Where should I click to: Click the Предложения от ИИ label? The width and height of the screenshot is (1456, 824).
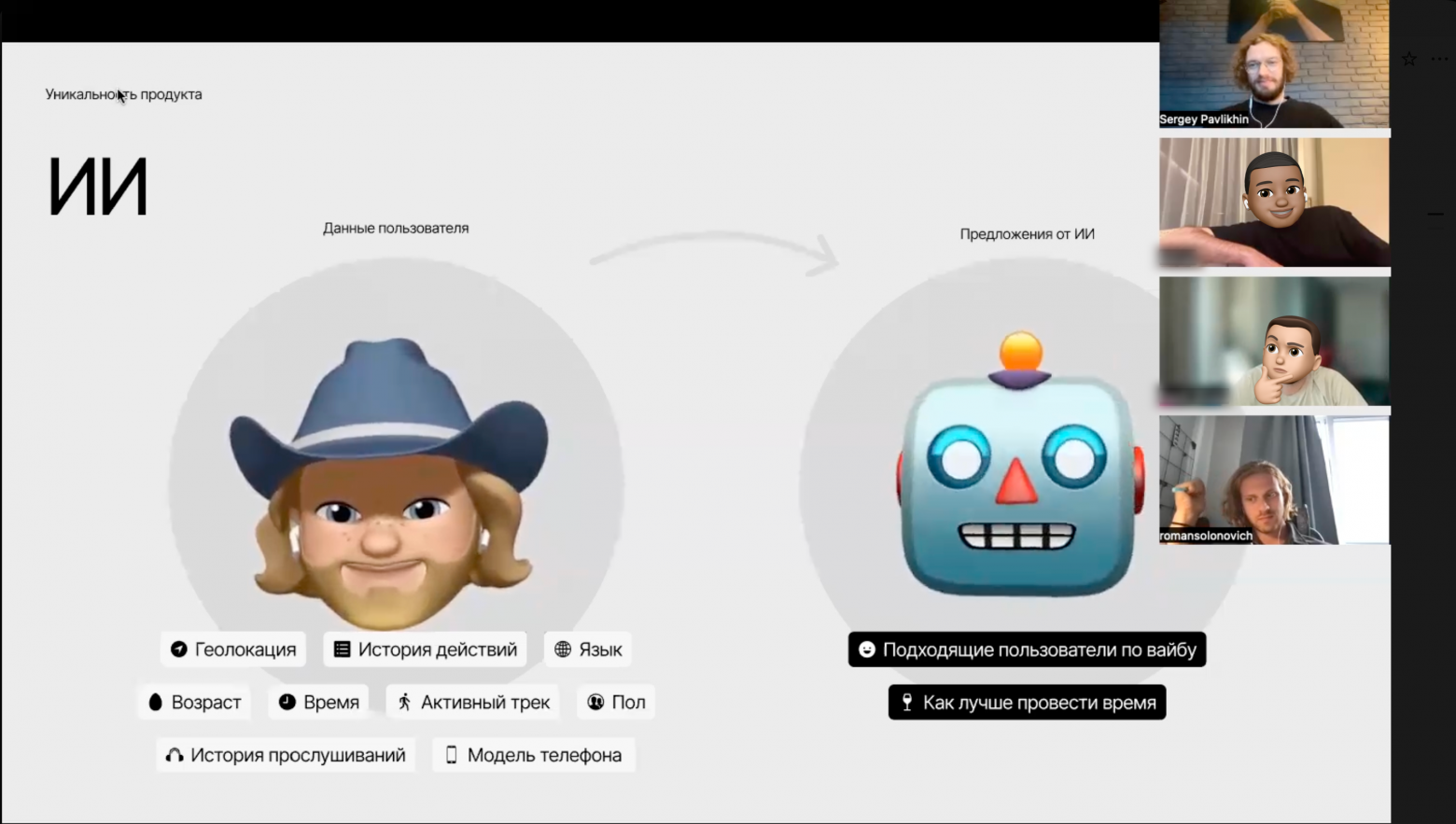pos(1027,234)
